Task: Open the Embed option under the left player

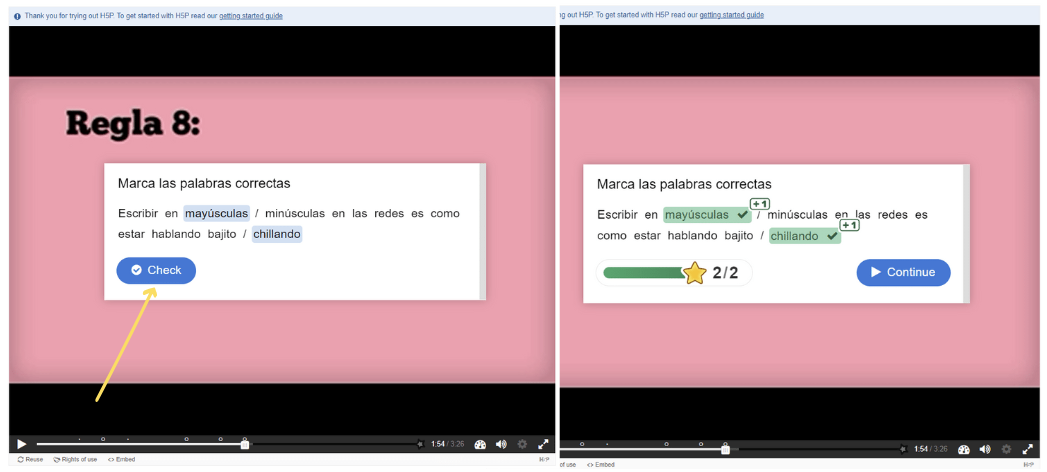Action: pos(121,459)
